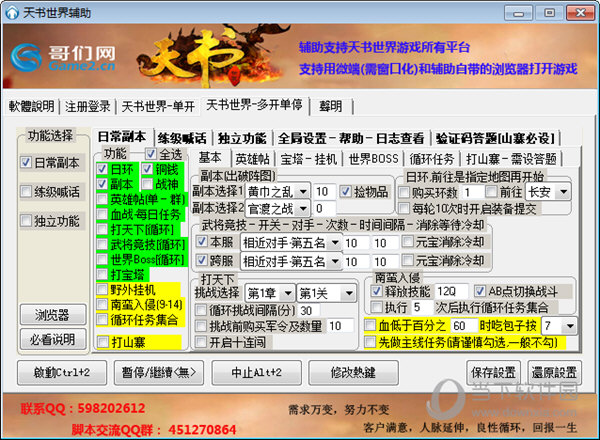
Task: Open the 独立功能 sub-tab
Action: (x=242, y=138)
